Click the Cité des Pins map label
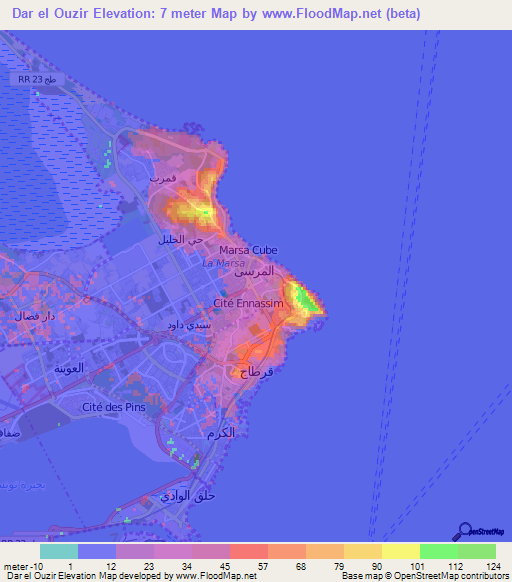The width and height of the screenshot is (512, 582). tap(114, 407)
